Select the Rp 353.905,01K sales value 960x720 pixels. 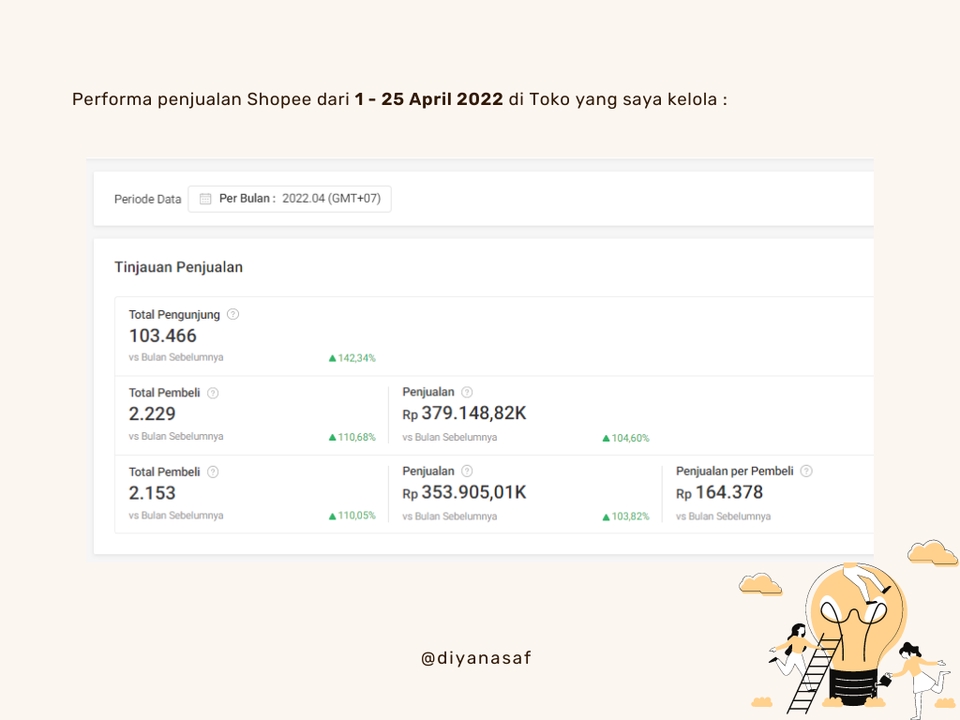(464, 493)
